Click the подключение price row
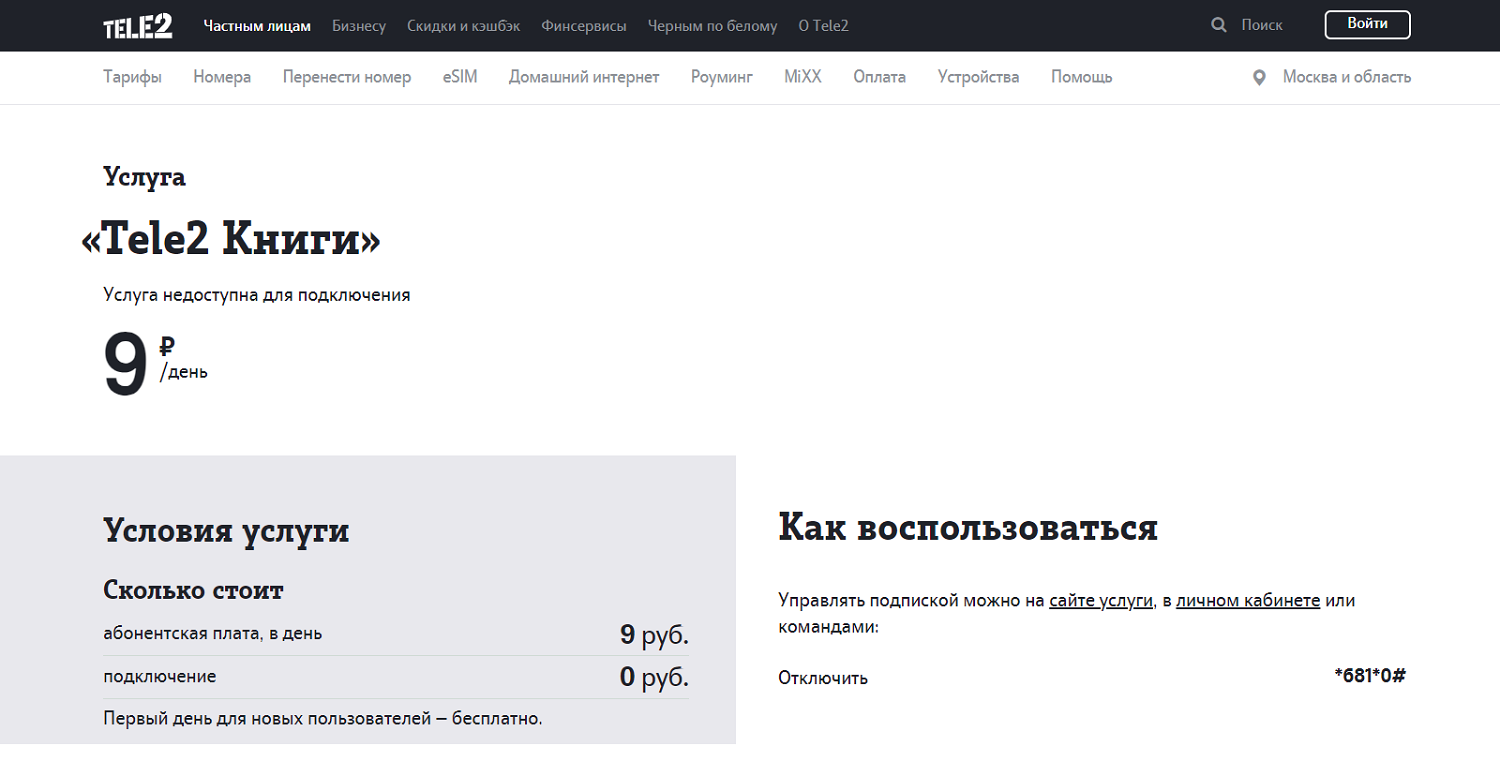Screen dimensions: 1500x761 coord(396,677)
